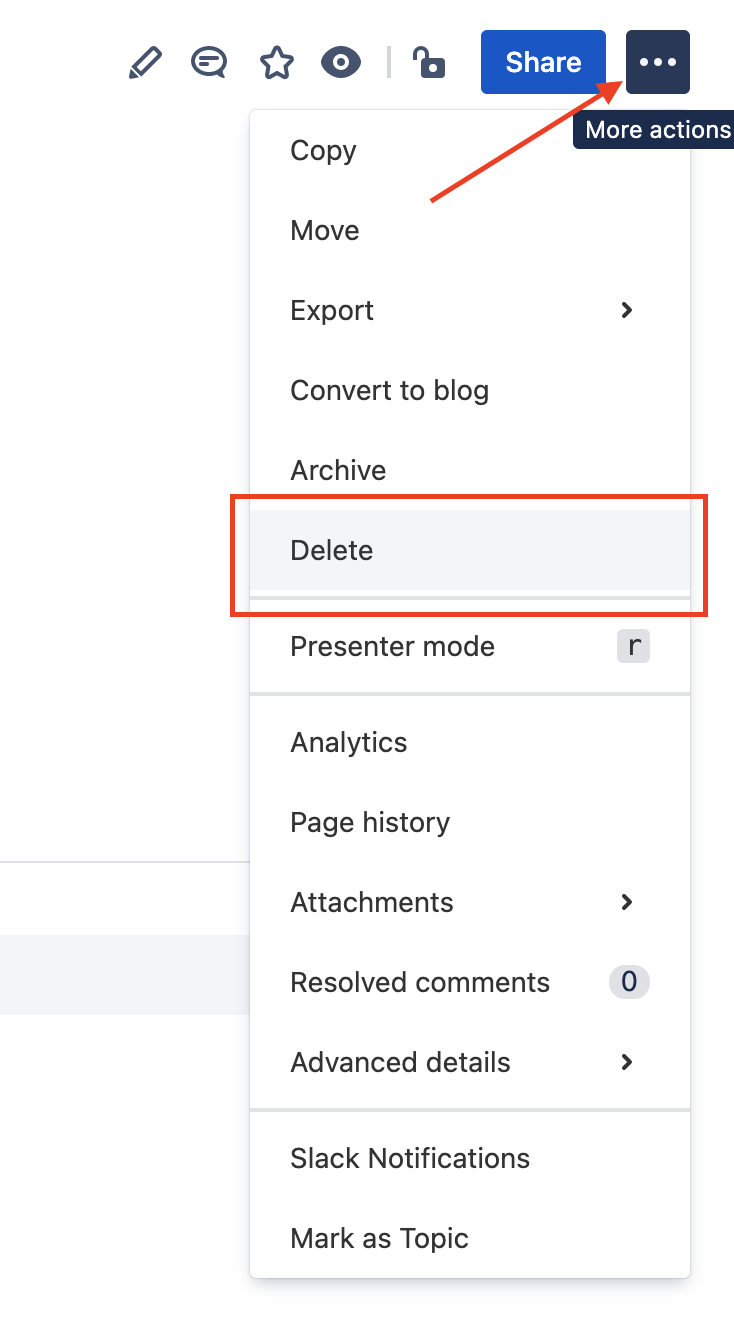734x1330 pixels.
Task: Click the three-dot More actions button
Action: point(658,62)
